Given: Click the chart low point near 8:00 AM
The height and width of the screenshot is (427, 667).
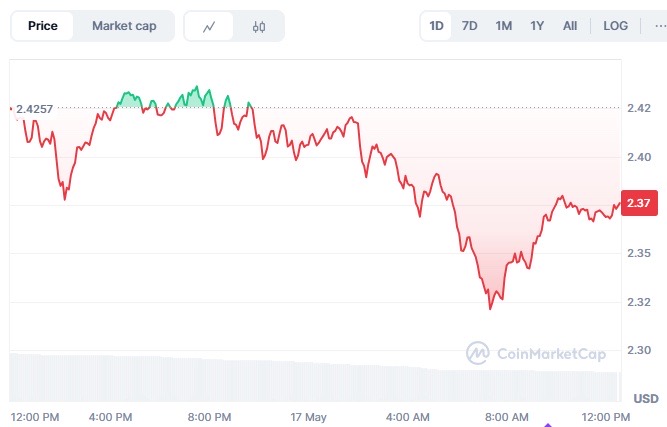Looking at the screenshot, I should [x=490, y=308].
